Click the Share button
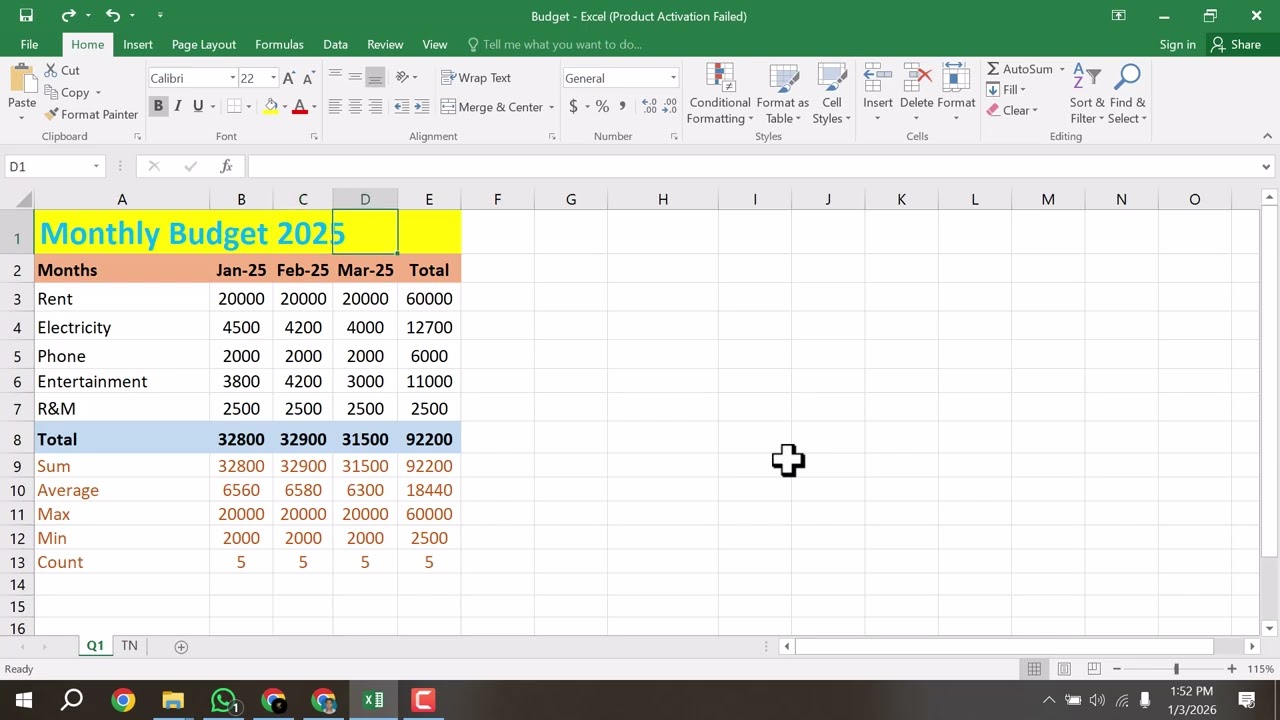 (x=1236, y=44)
